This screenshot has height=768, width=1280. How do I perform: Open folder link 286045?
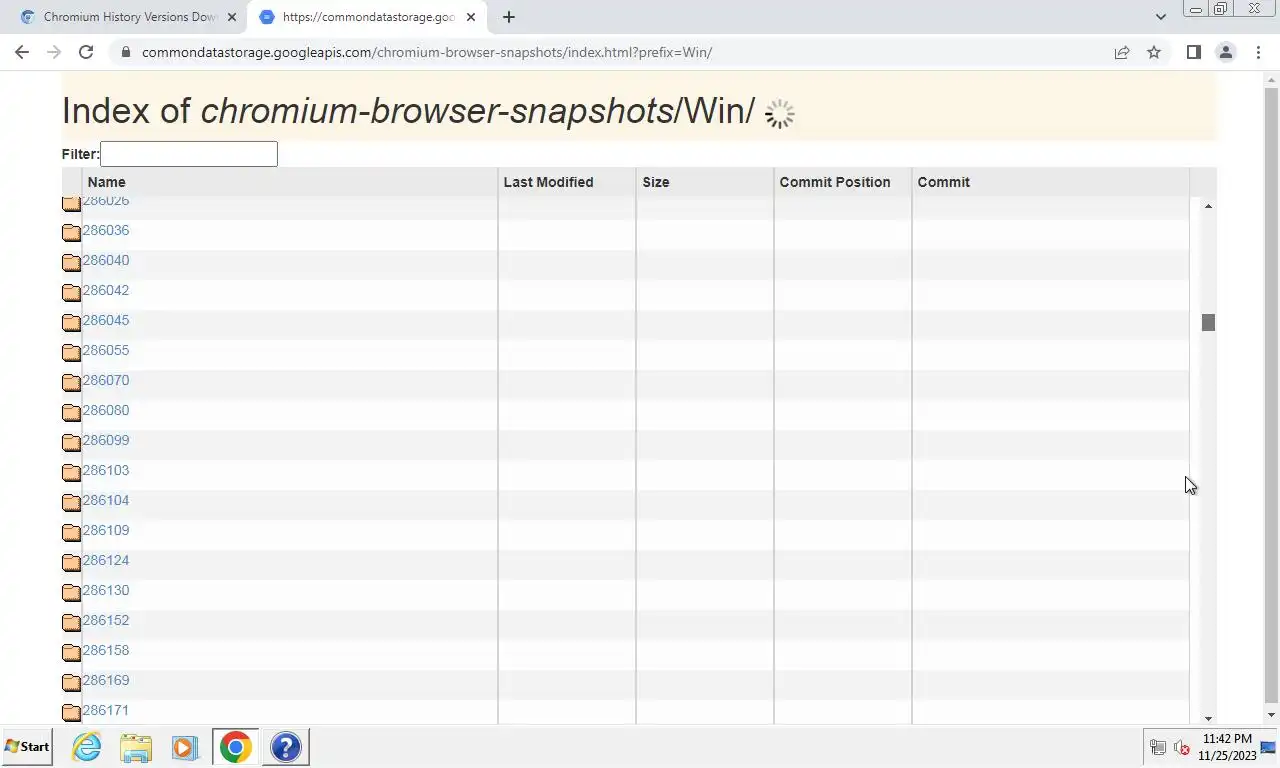pos(106,320)
